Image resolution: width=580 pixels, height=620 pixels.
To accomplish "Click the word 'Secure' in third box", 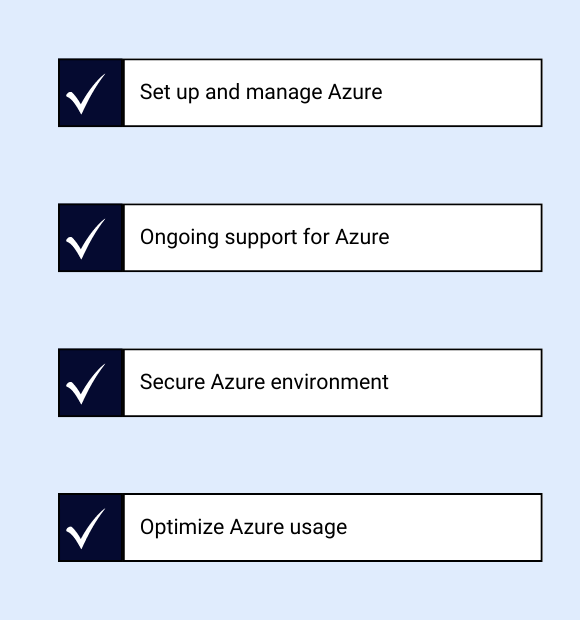I will 172,382.
